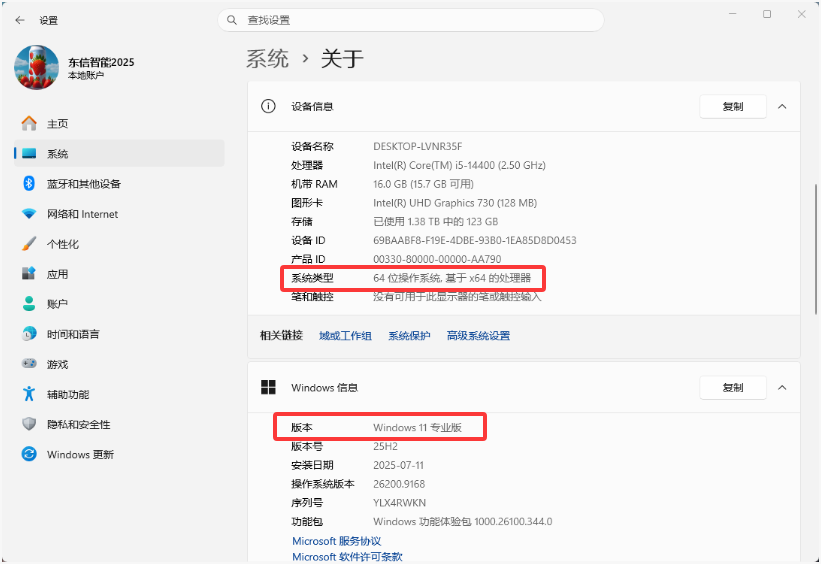Open Microsoft 服务协议 link

337,541
